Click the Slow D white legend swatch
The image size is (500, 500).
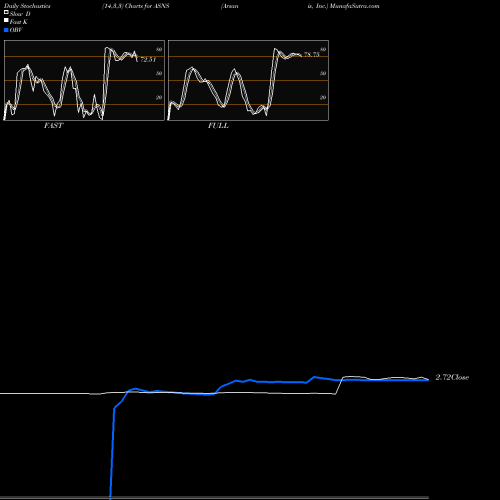pyautogui.click(x=6, y=12)
